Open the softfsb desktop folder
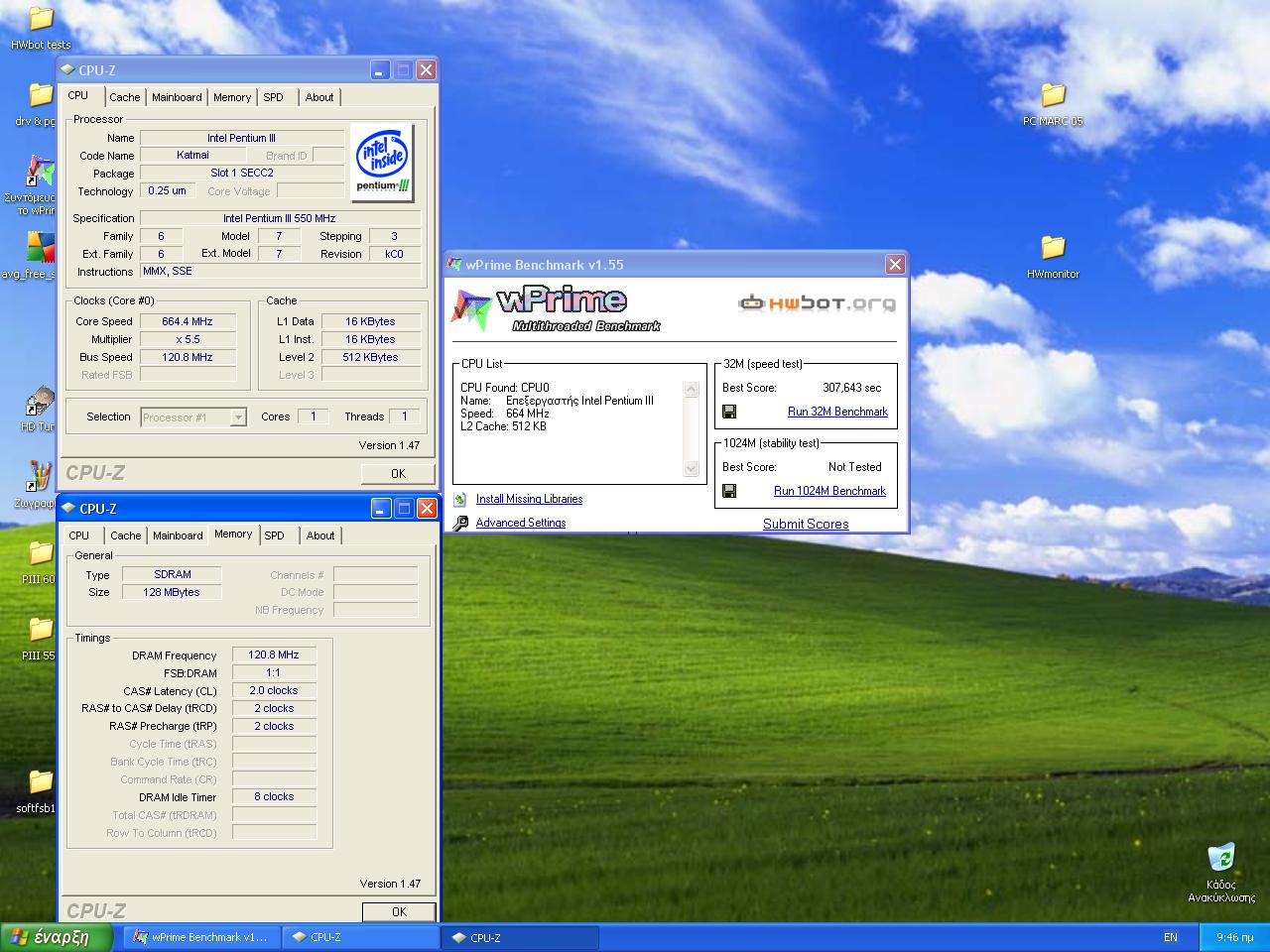The image size is (1270, 952). [x=41, y=781]
